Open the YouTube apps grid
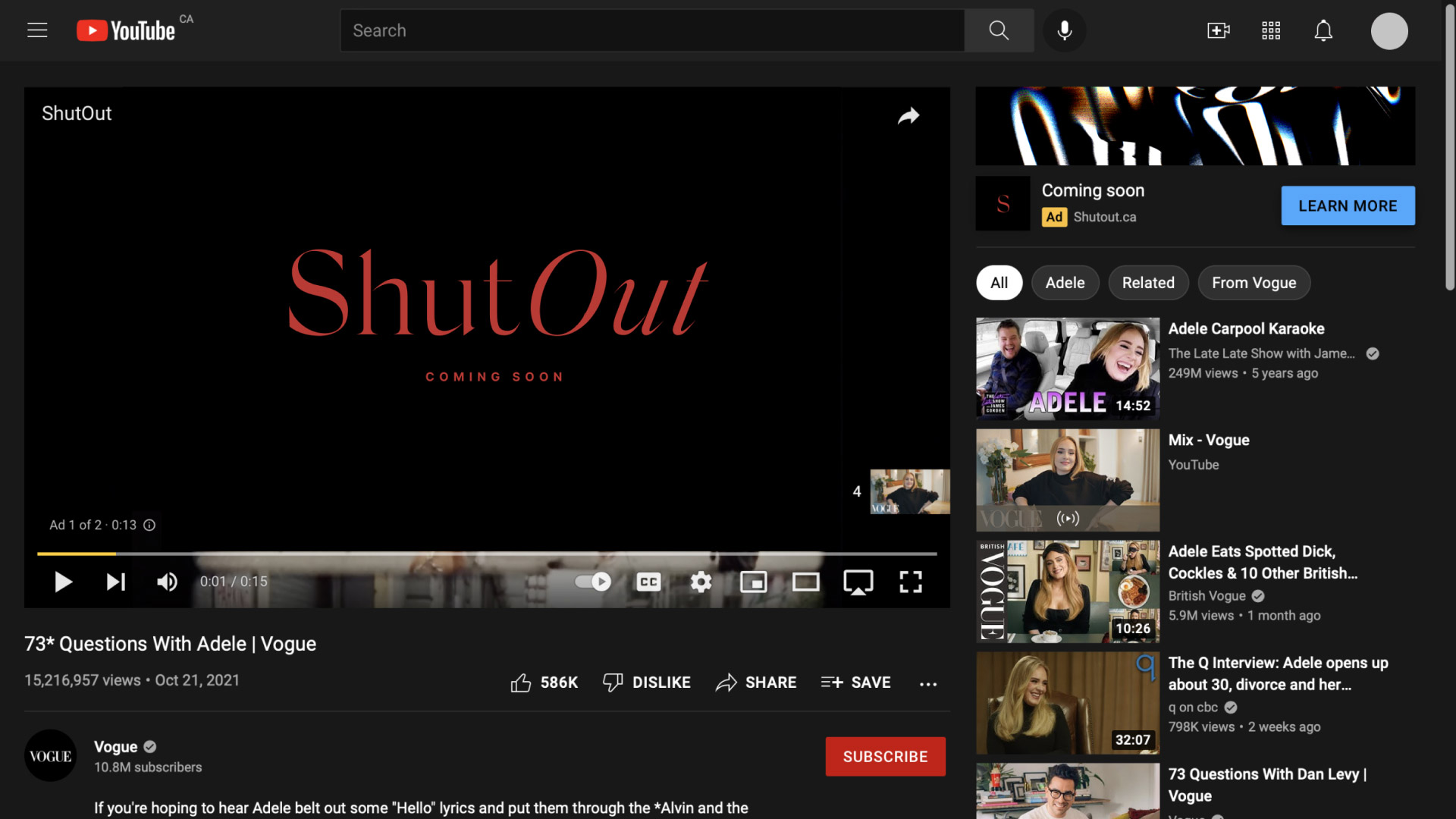 tap(1271, 30)
